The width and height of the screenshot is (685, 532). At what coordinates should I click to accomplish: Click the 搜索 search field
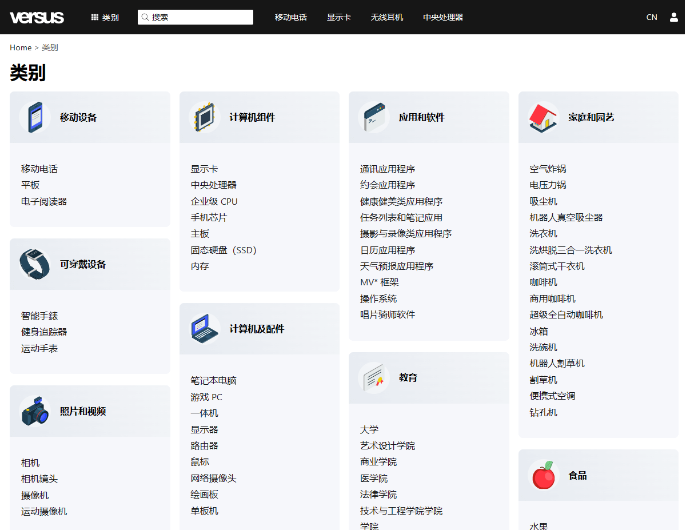(x=195, y=17)
